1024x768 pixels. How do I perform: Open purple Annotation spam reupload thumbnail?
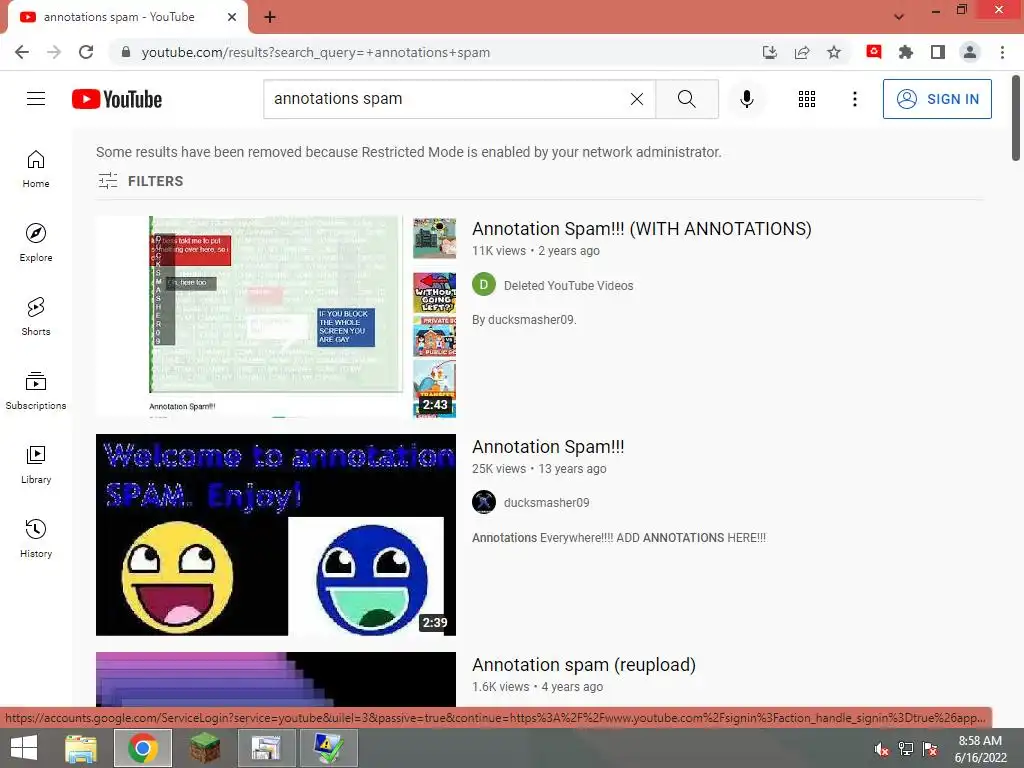pyautogui.click(x=276, y=679)
